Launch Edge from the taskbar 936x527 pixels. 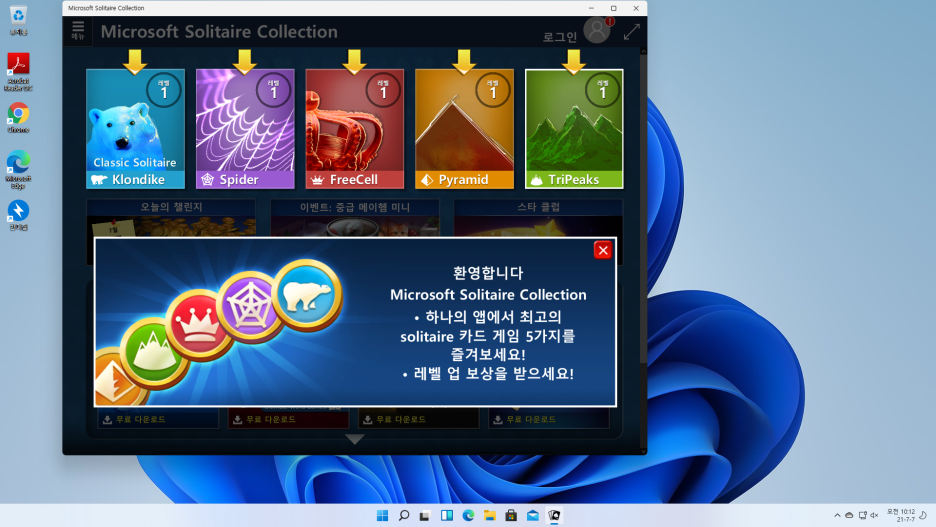pos(468,516)
